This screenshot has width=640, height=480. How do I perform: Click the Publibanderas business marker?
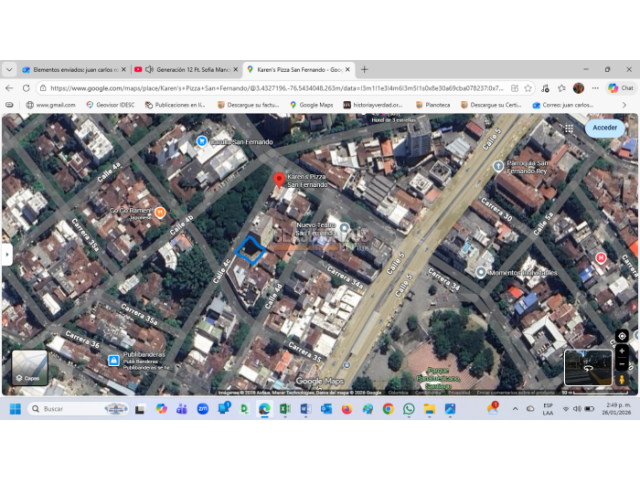coord(114,361)
